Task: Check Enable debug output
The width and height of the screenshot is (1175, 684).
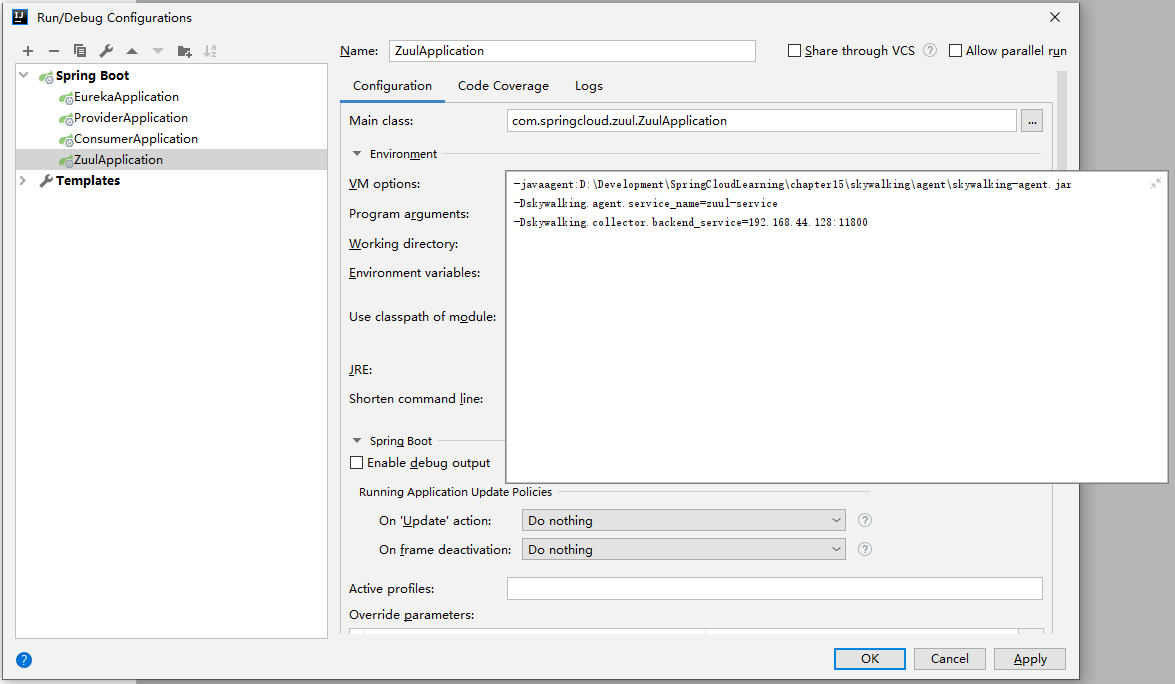Action: 357,463
